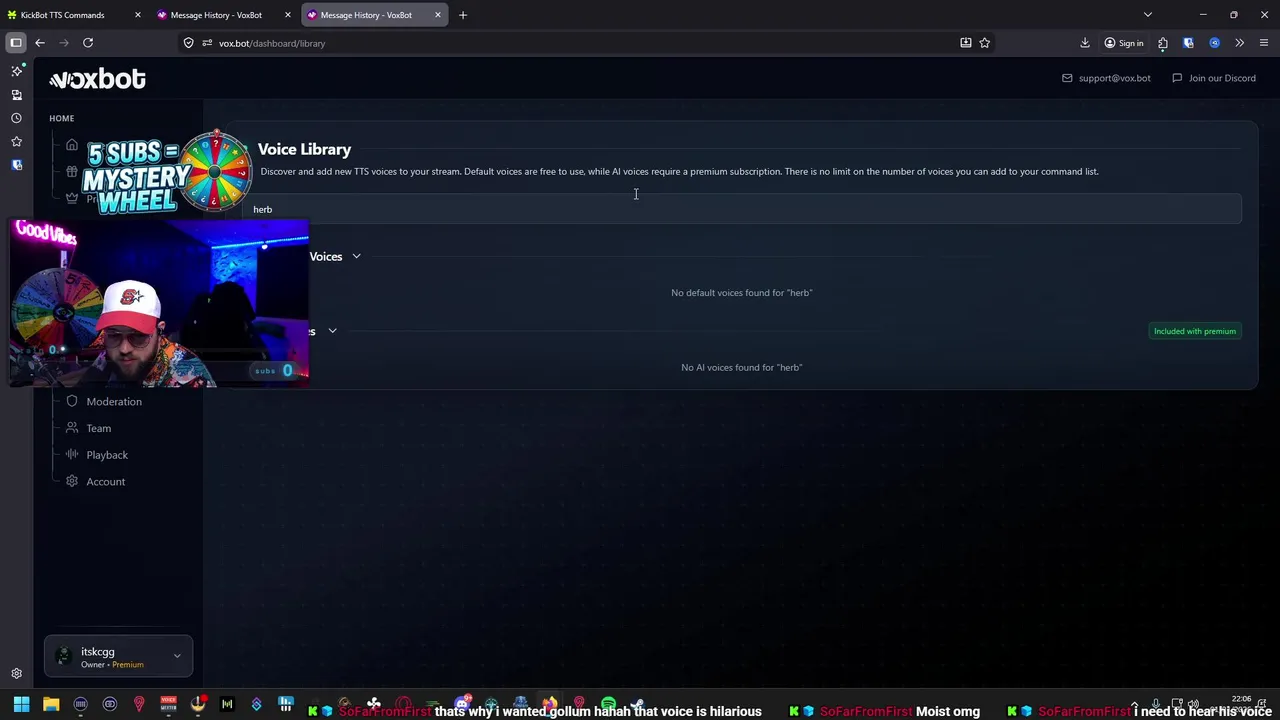This screenshot has width=1280, height=720.
Task: Open browser downloads icon
Action: click(1085, 43)
